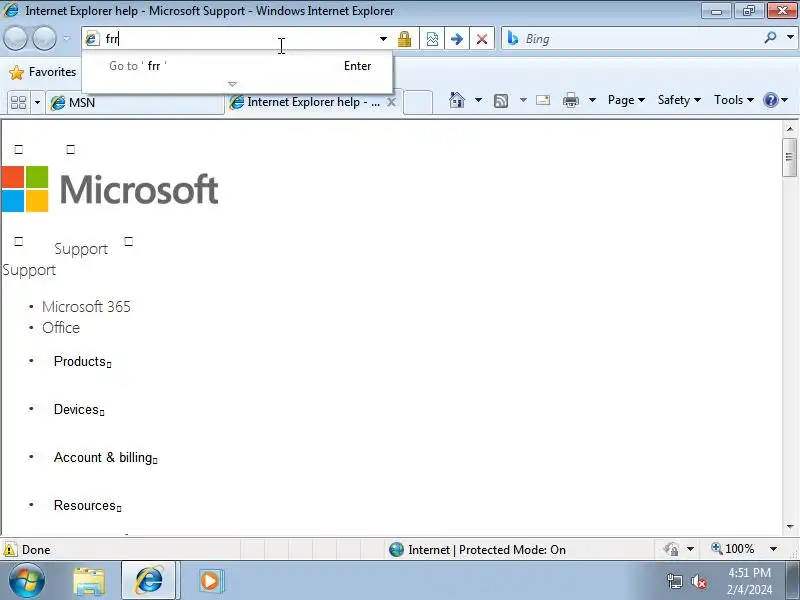Click the Microsoft 365 link
The image size is (800, 600).
pos(86,307)
